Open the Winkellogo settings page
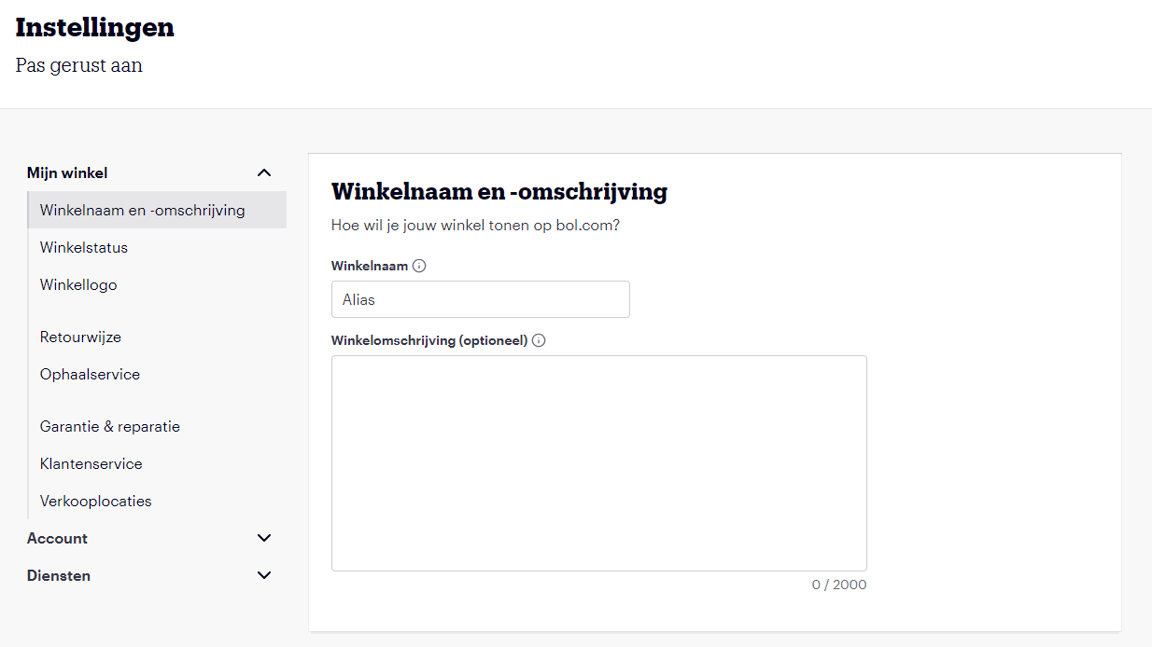Image resolution: width=1152 pixels, height=647 pixels. pyautogui.click(x=78, y=284)
